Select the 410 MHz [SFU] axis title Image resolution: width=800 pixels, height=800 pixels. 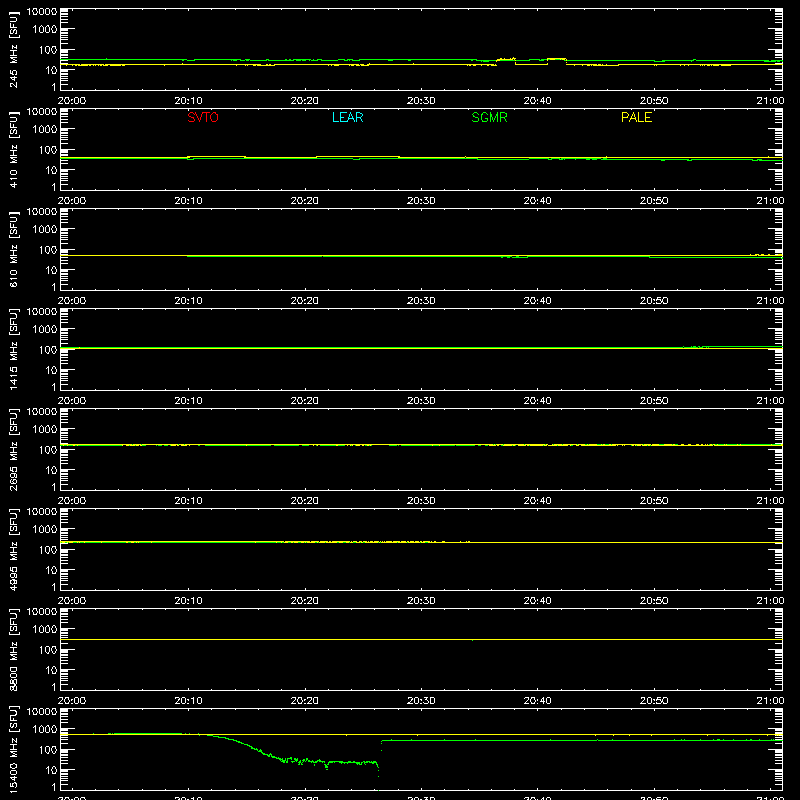tap(13, 149)
